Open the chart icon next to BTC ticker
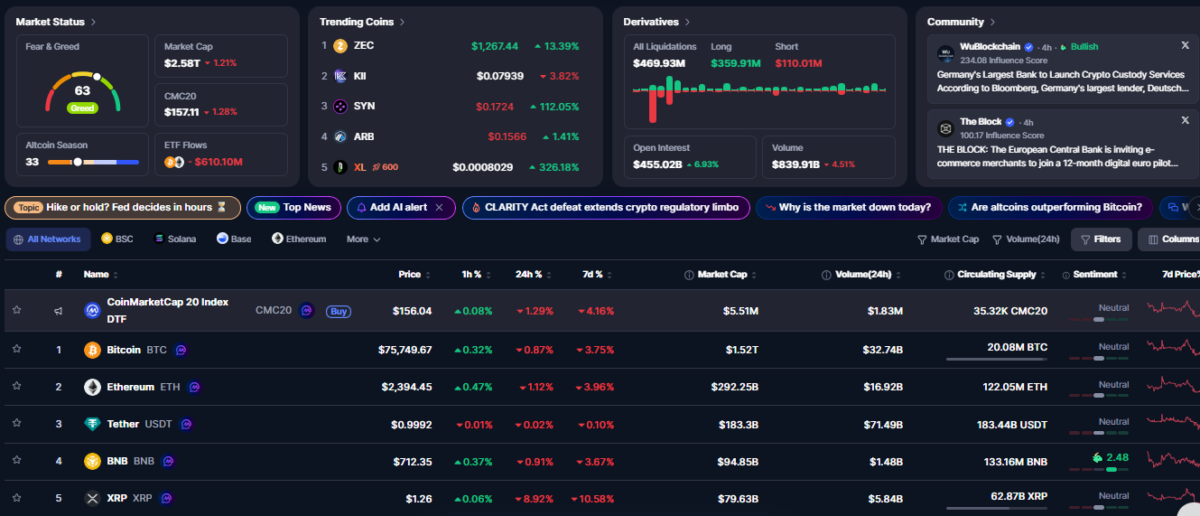Screen dimensions: 1200x516 pyautogui.click(x=181, y=350)
